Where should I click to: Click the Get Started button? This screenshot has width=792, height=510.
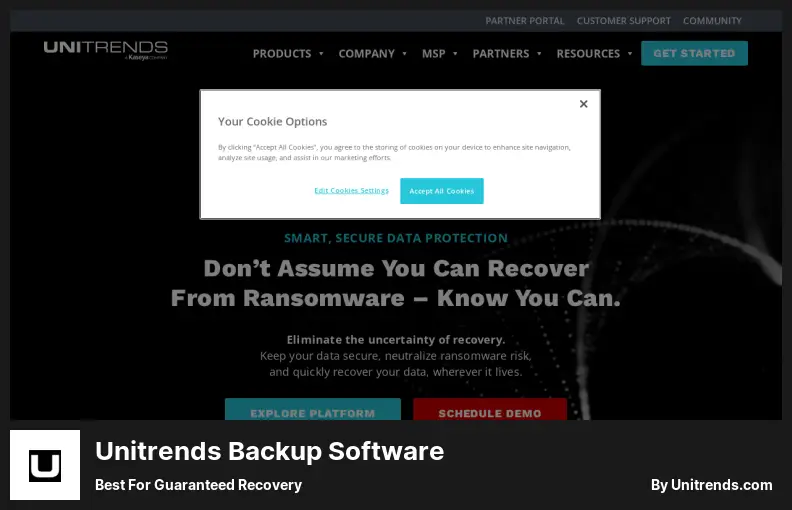coord(695,53)
